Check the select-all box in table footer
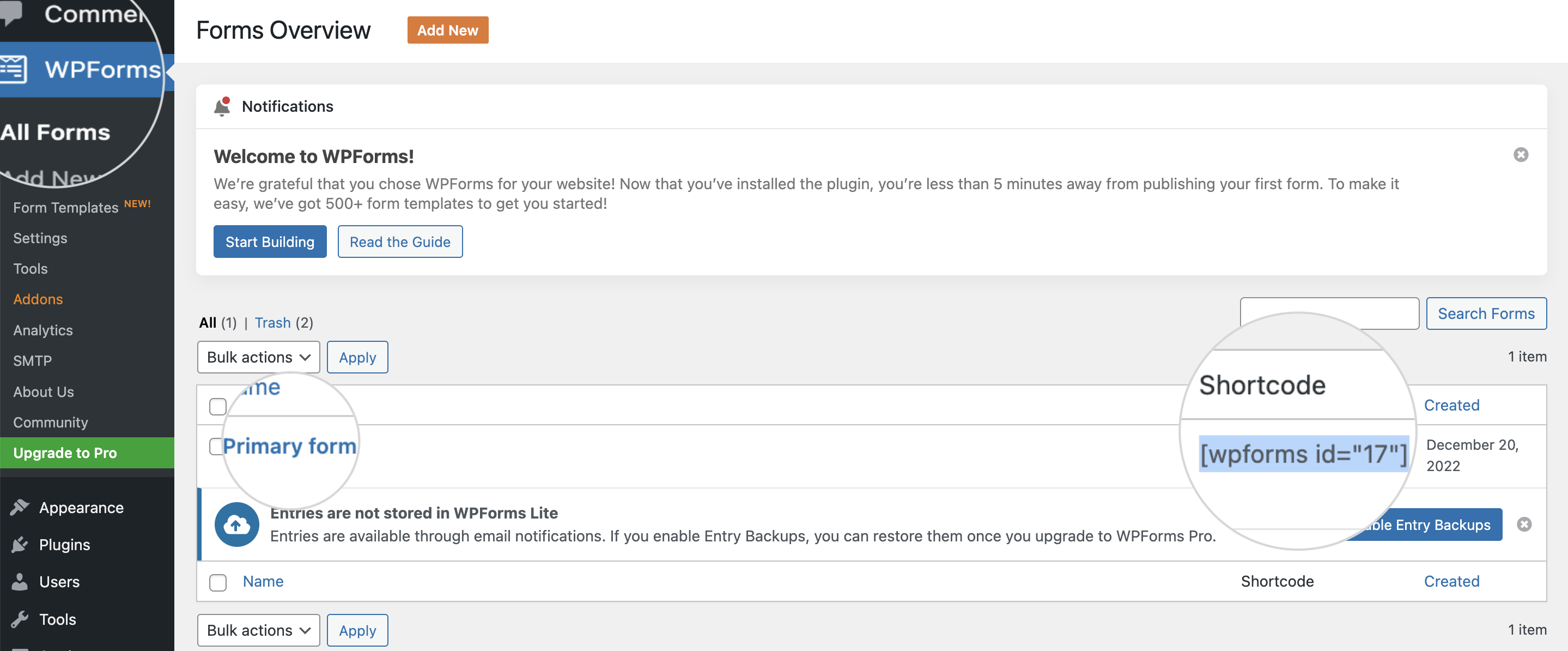Viewport: 1568px width, 651px height. (217, 582)
